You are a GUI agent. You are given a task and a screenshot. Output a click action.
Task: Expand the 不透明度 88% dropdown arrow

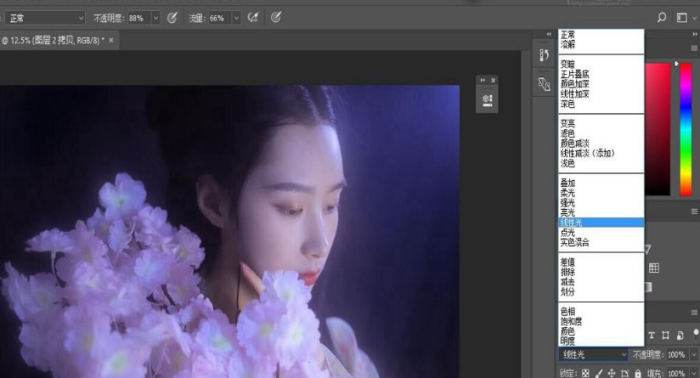(156, 18)
